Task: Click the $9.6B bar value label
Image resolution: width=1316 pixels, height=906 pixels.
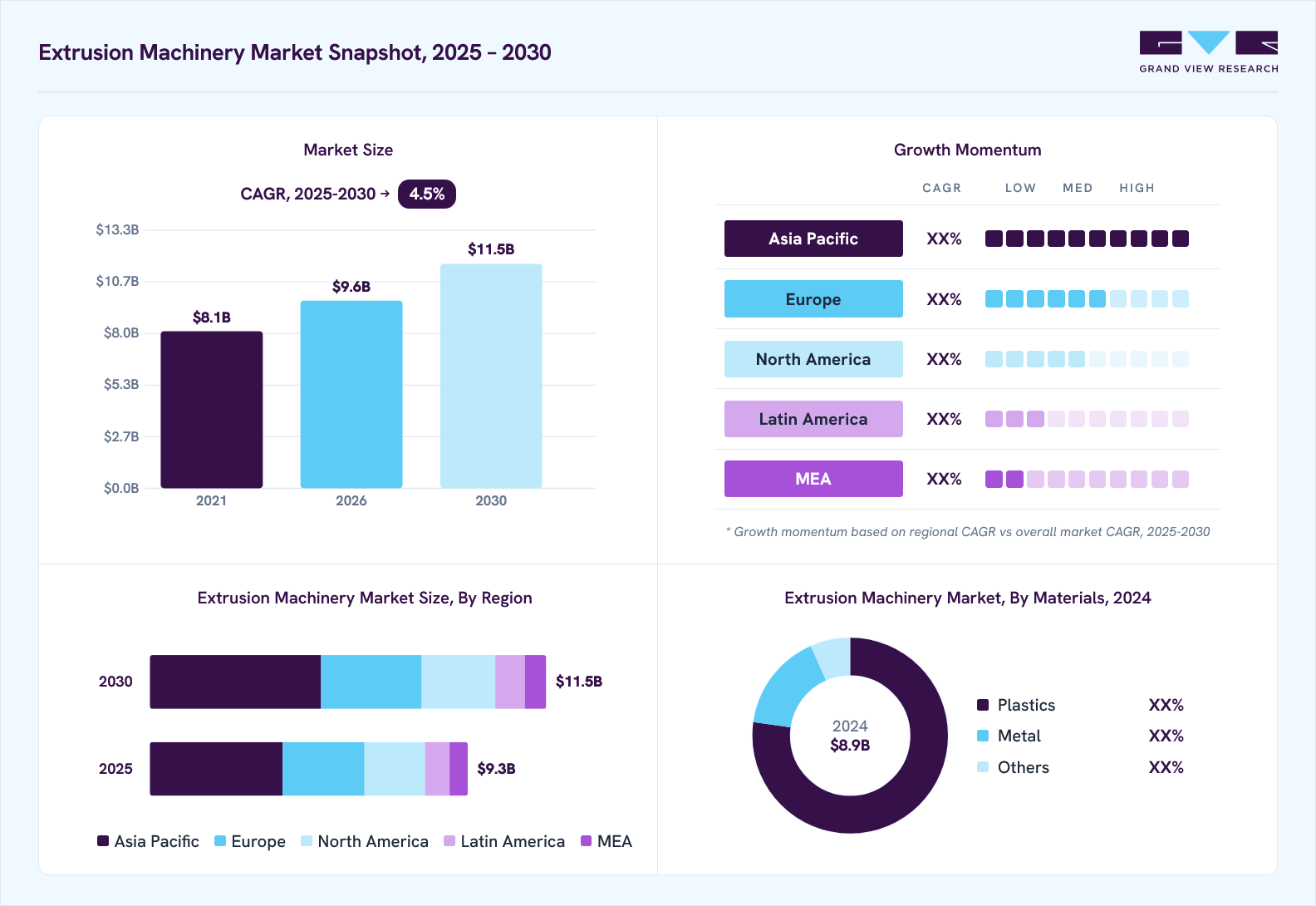Action: point(351,287)
